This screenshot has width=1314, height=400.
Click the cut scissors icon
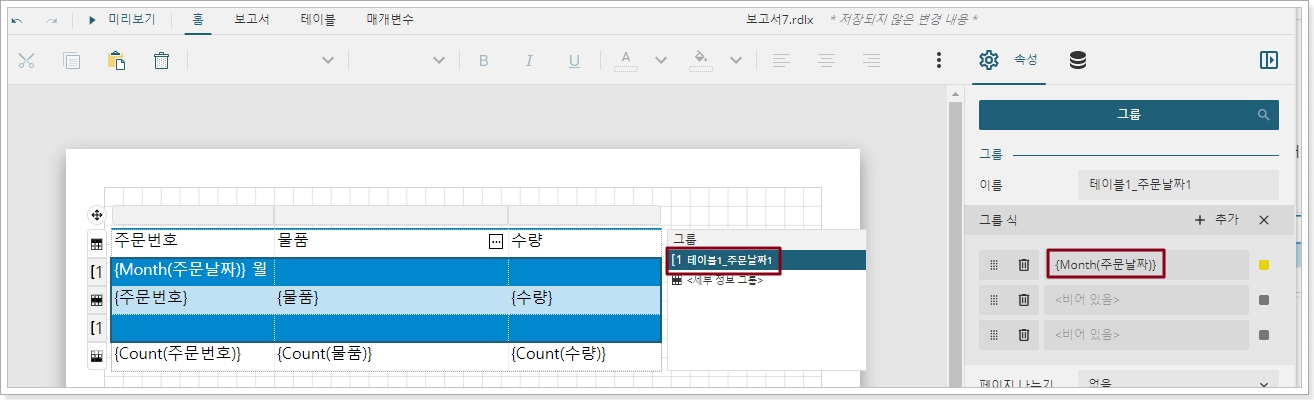(27, 60)
